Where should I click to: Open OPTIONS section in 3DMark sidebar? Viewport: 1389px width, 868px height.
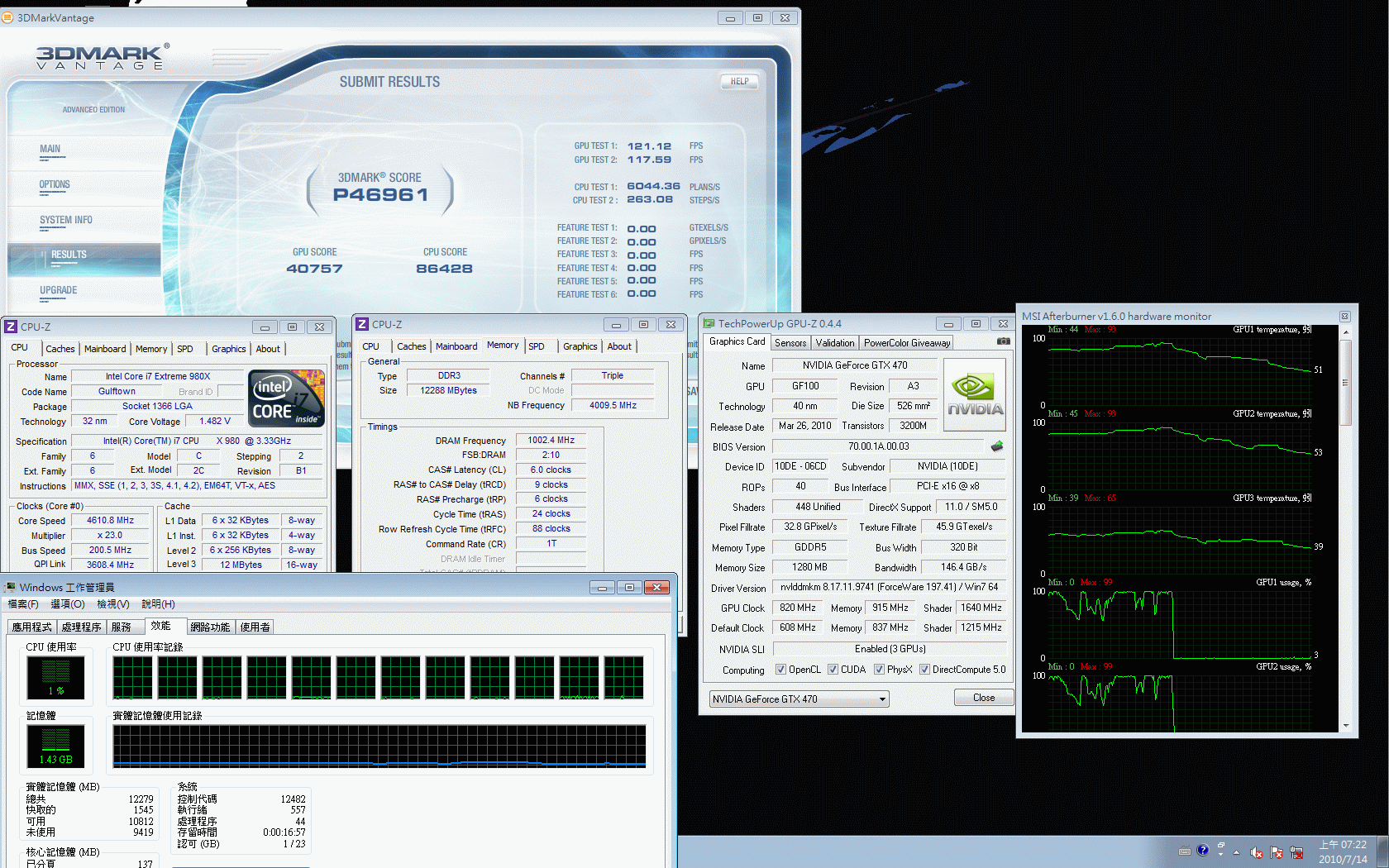pyautogui.click(x=55, y=185)
